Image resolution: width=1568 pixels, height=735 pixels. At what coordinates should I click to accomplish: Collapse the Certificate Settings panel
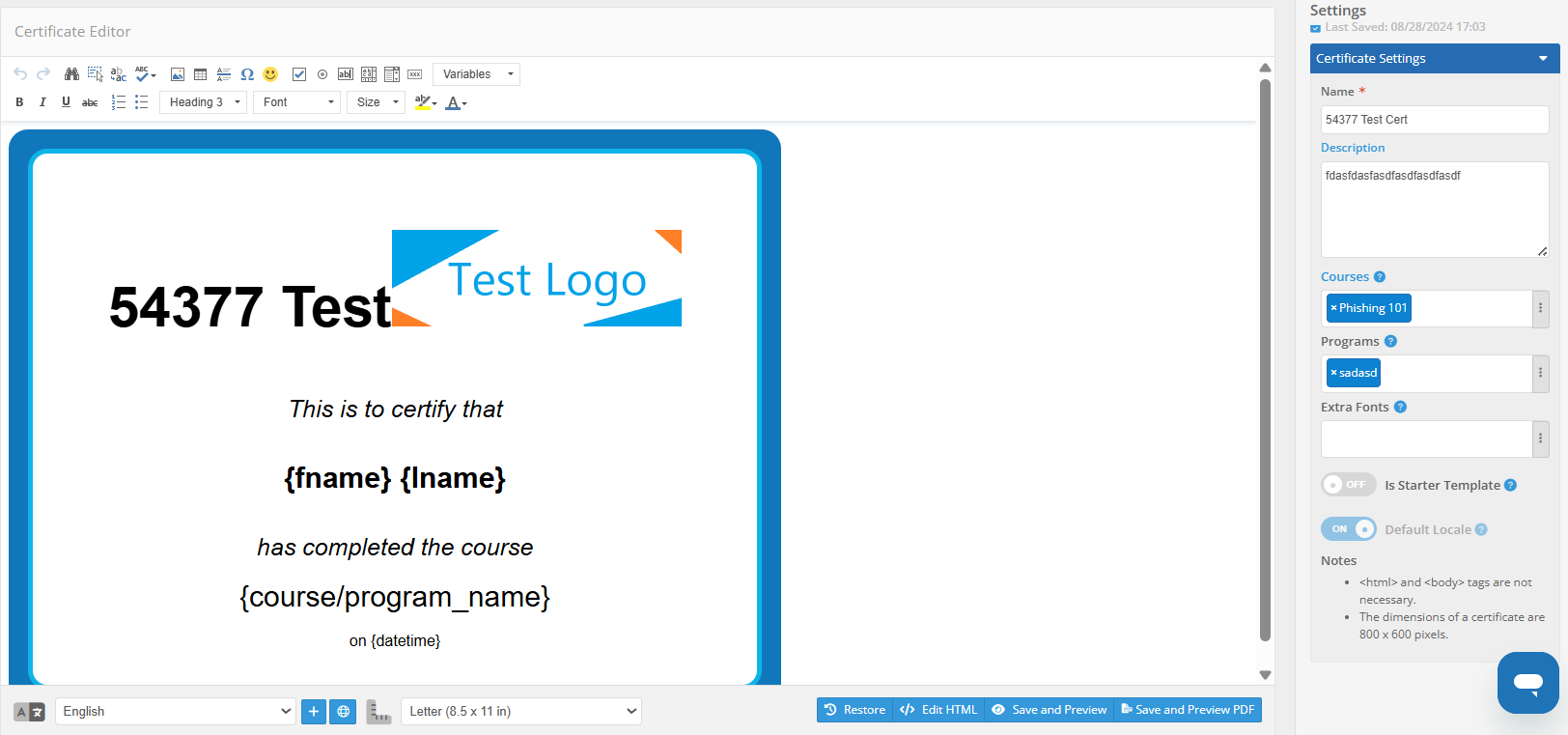pyautogui.click(x=1543, y=59)
